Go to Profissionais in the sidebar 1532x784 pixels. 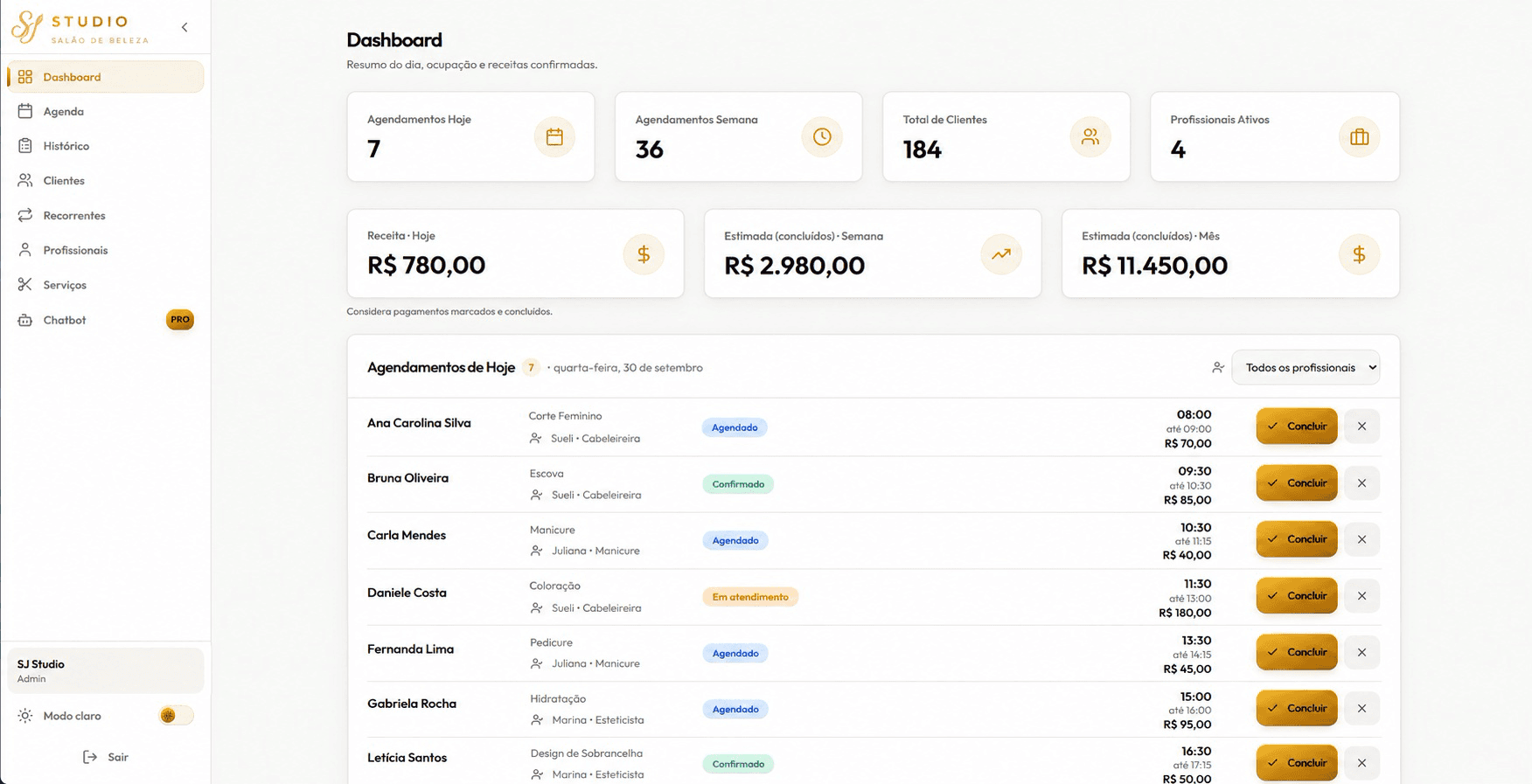[x=106, y=250]
